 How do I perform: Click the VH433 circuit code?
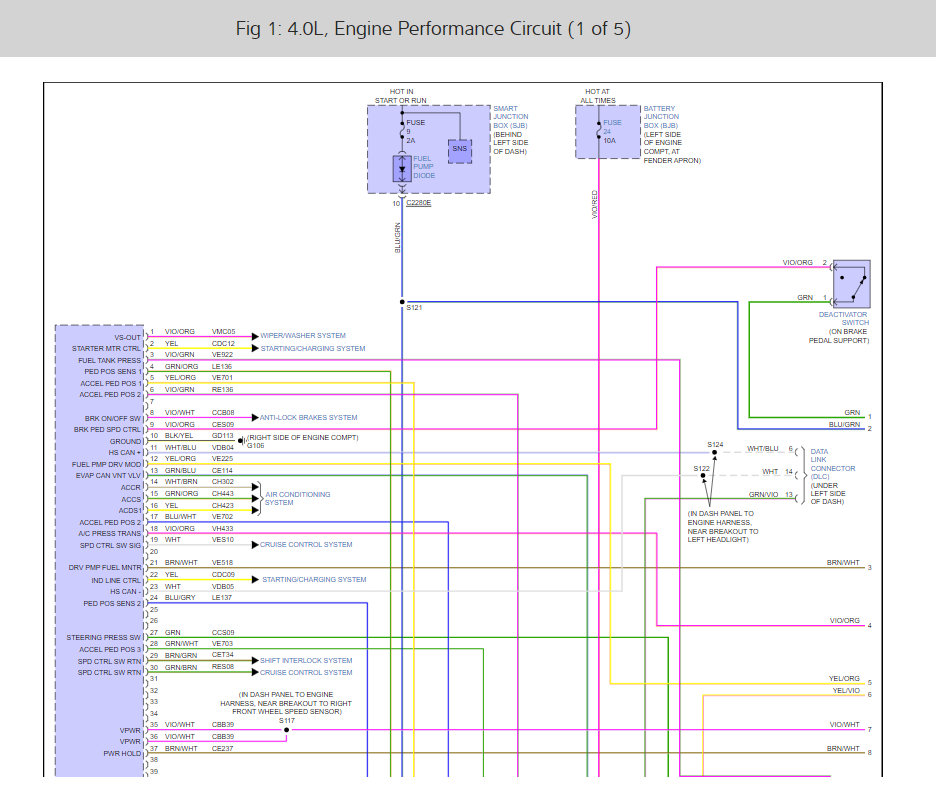[222, 528]
